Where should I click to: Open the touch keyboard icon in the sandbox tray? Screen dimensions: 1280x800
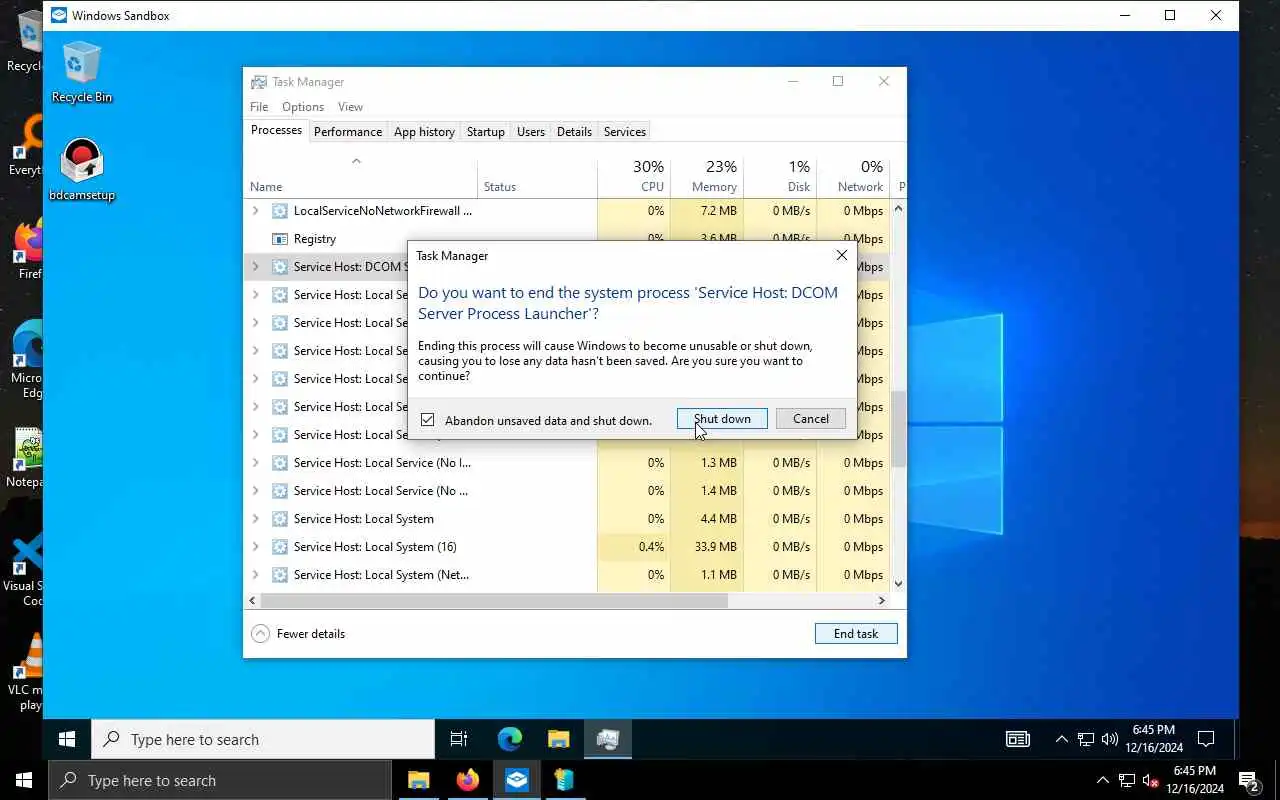tap(1018, 739)
